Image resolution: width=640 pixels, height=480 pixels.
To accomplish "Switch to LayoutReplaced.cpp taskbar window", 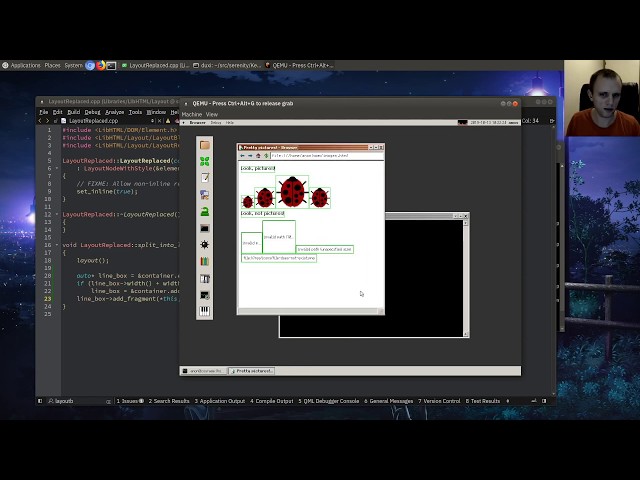I will 155,65.
